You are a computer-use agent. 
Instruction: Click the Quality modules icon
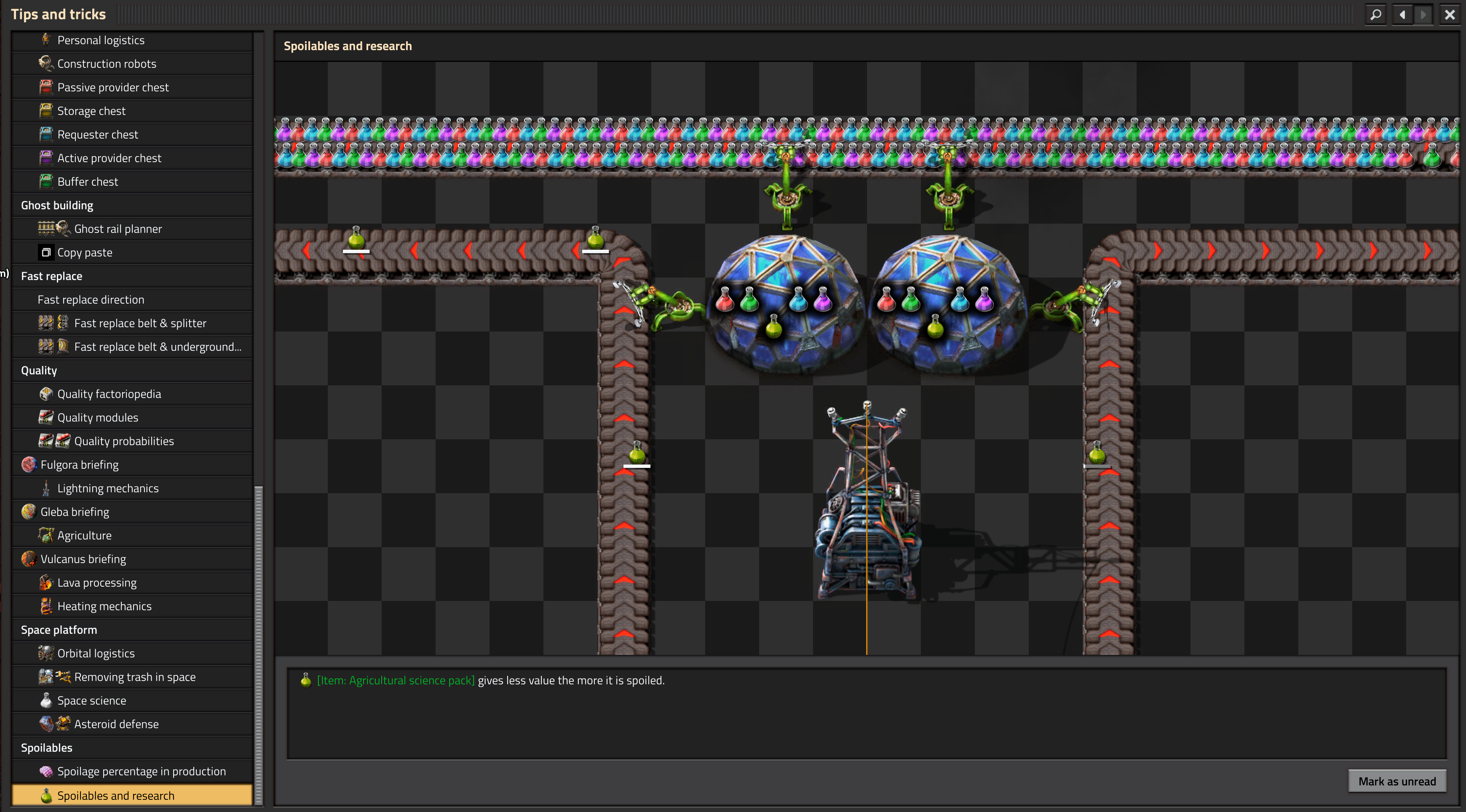pyautogui.click(x=46, y=417)
